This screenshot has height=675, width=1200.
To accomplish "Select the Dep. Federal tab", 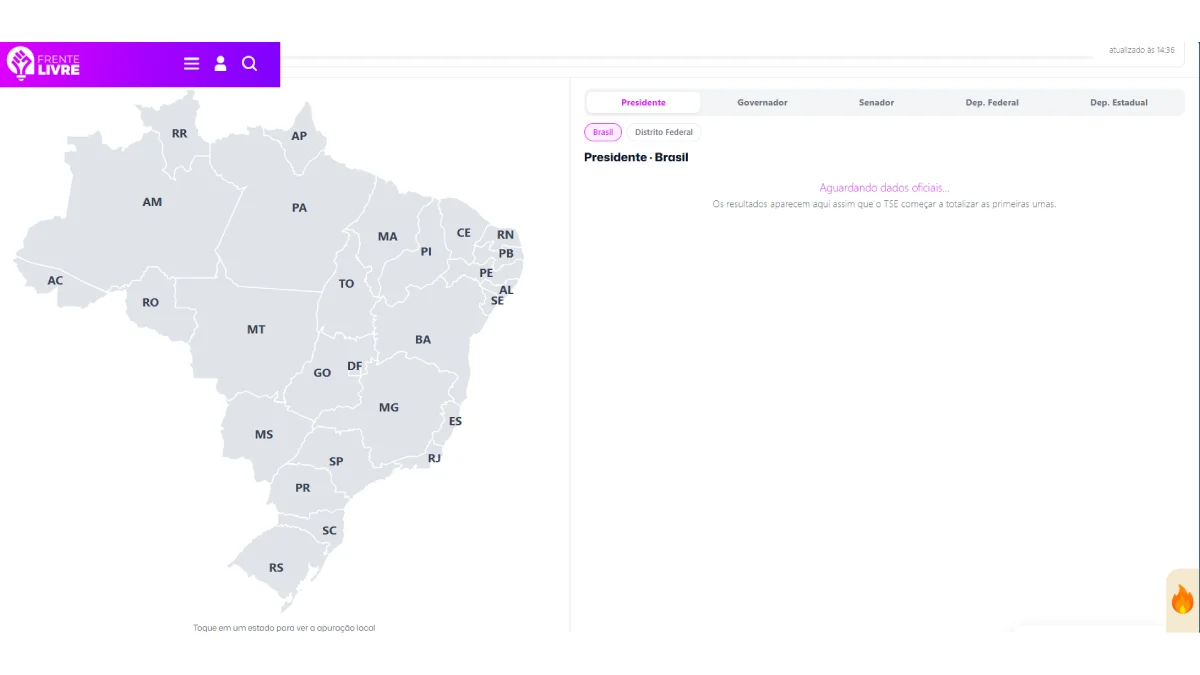I will coord(991,103).
